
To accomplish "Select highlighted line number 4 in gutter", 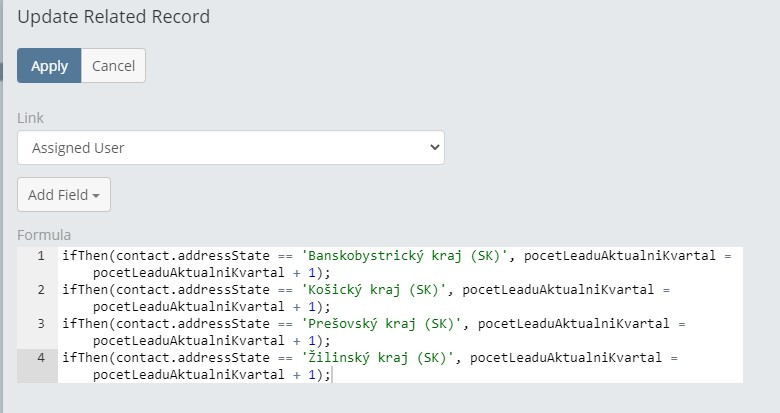I will pos(41,358).
